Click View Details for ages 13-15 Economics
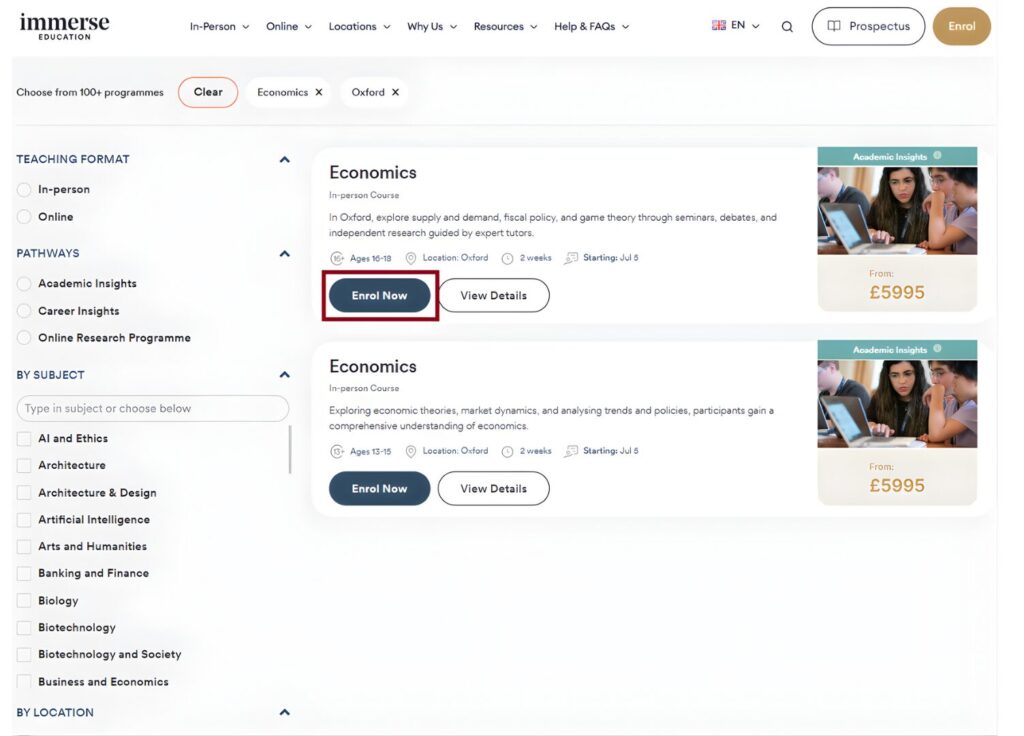This screenshot has height=736, width=1024. (493, 489)
